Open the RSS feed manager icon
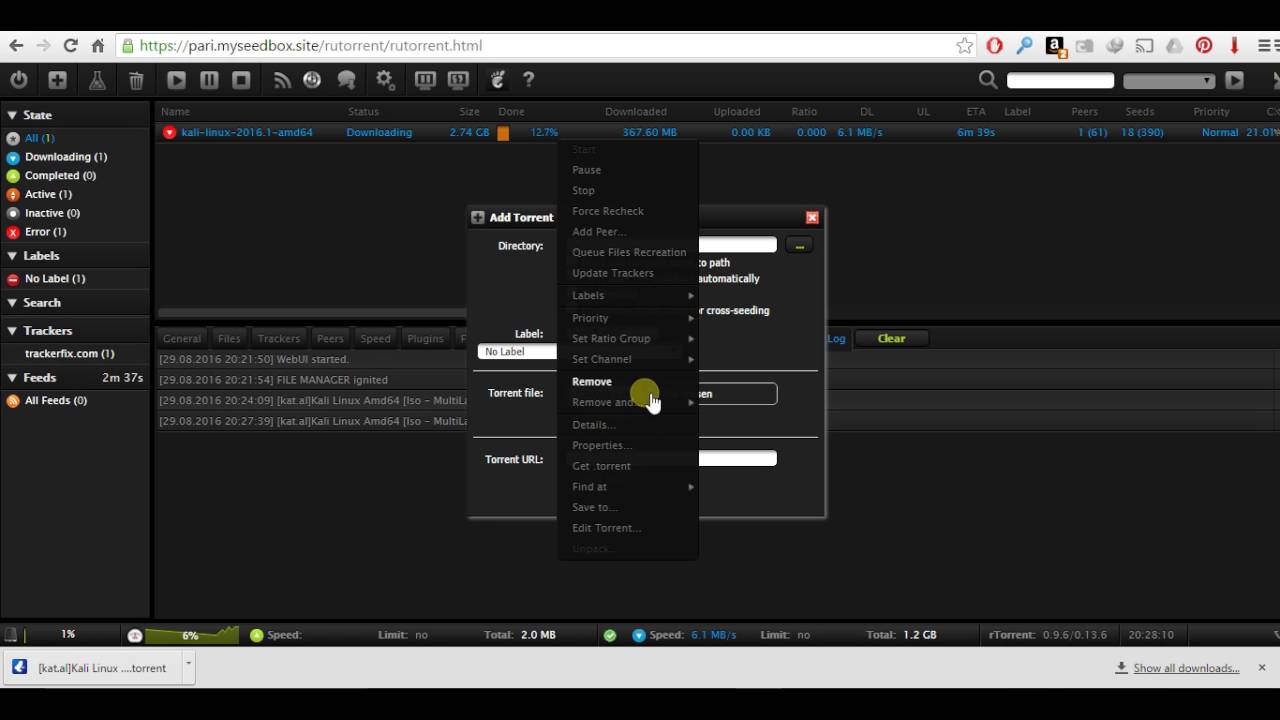 pos(282,80)
